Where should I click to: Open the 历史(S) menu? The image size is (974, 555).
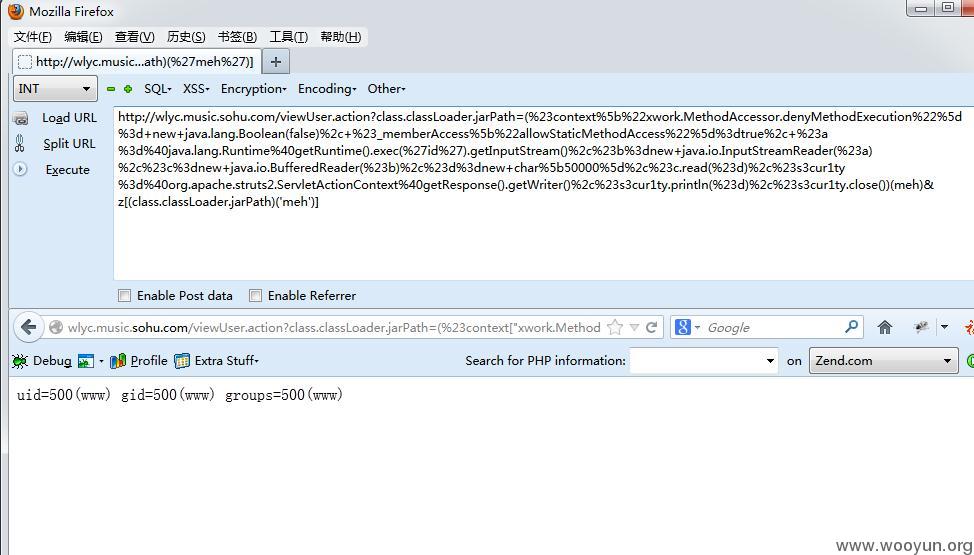186,37
